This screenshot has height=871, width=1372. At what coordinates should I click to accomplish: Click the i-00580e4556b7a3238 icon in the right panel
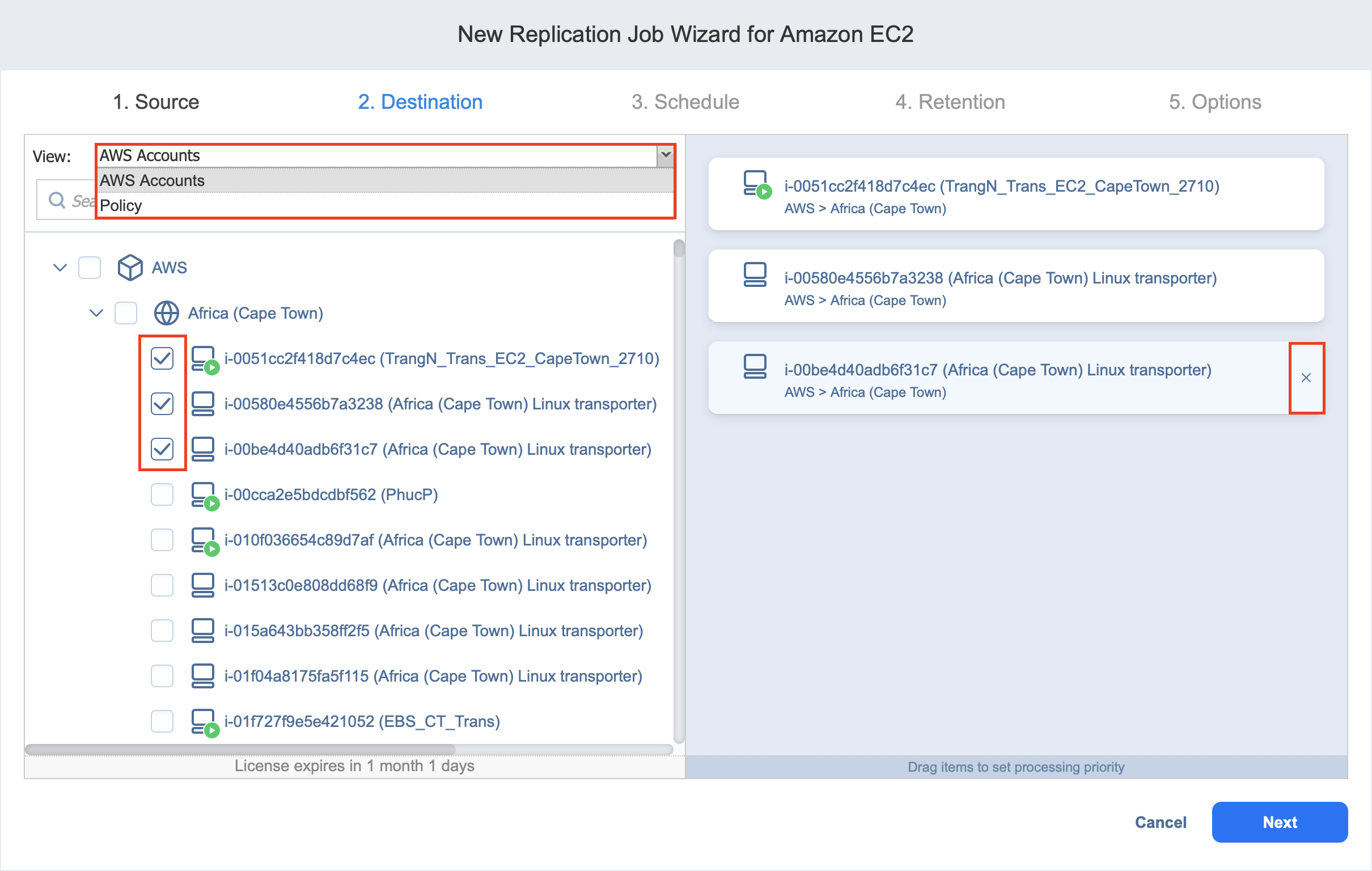point(755,275)
